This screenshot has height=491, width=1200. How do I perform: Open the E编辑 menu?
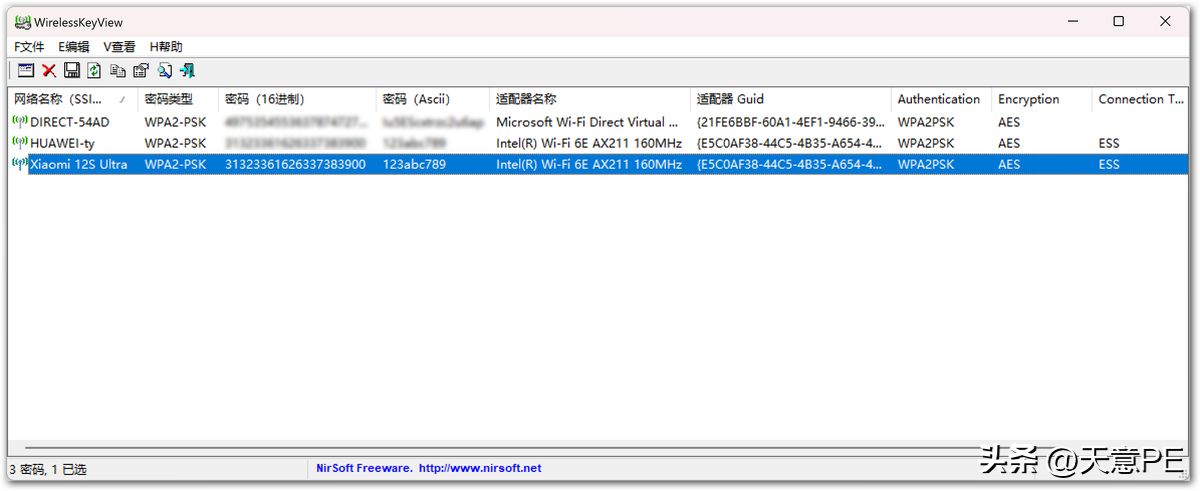tap(73, 46)
